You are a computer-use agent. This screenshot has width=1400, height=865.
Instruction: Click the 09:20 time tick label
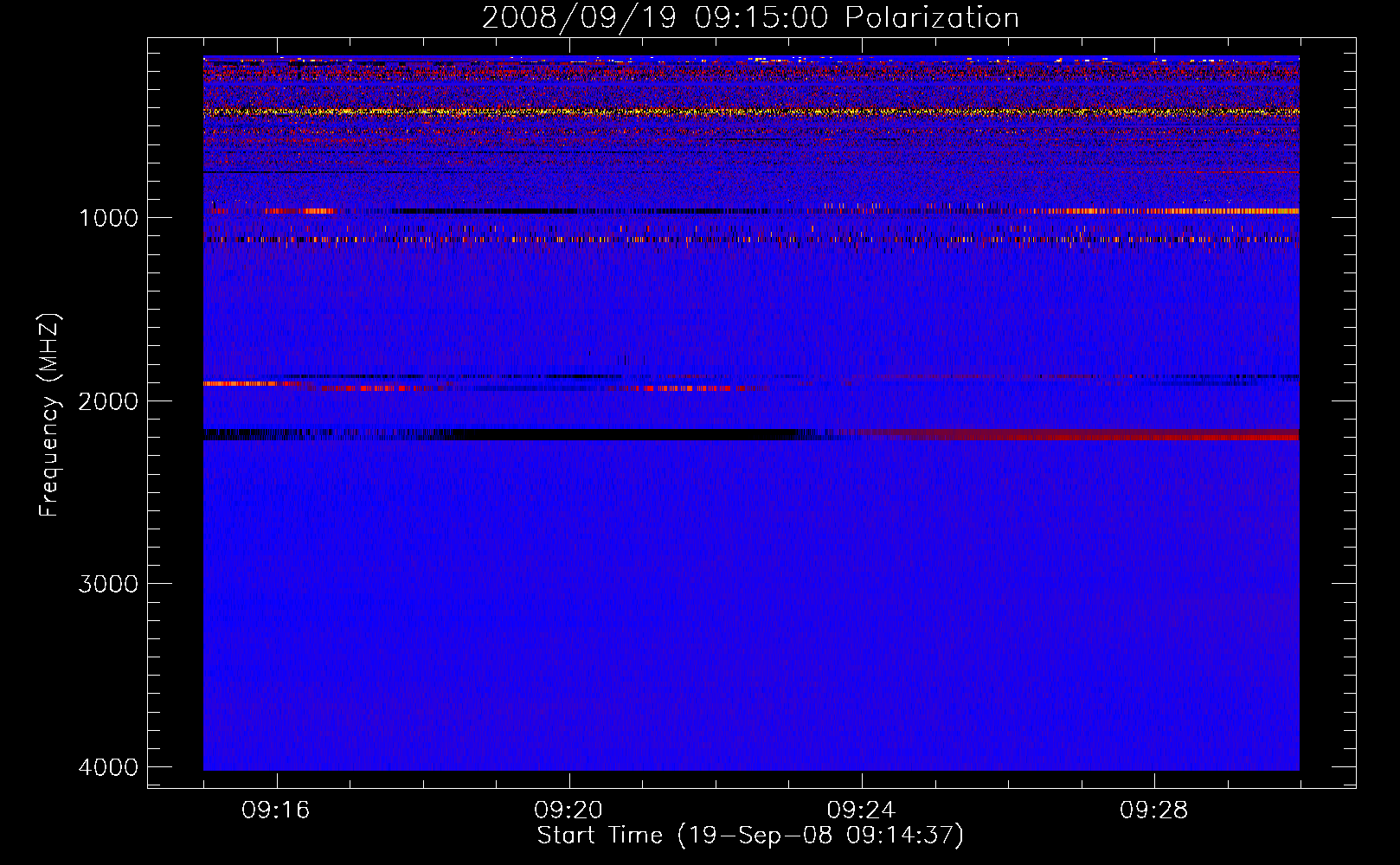point(568,810)
